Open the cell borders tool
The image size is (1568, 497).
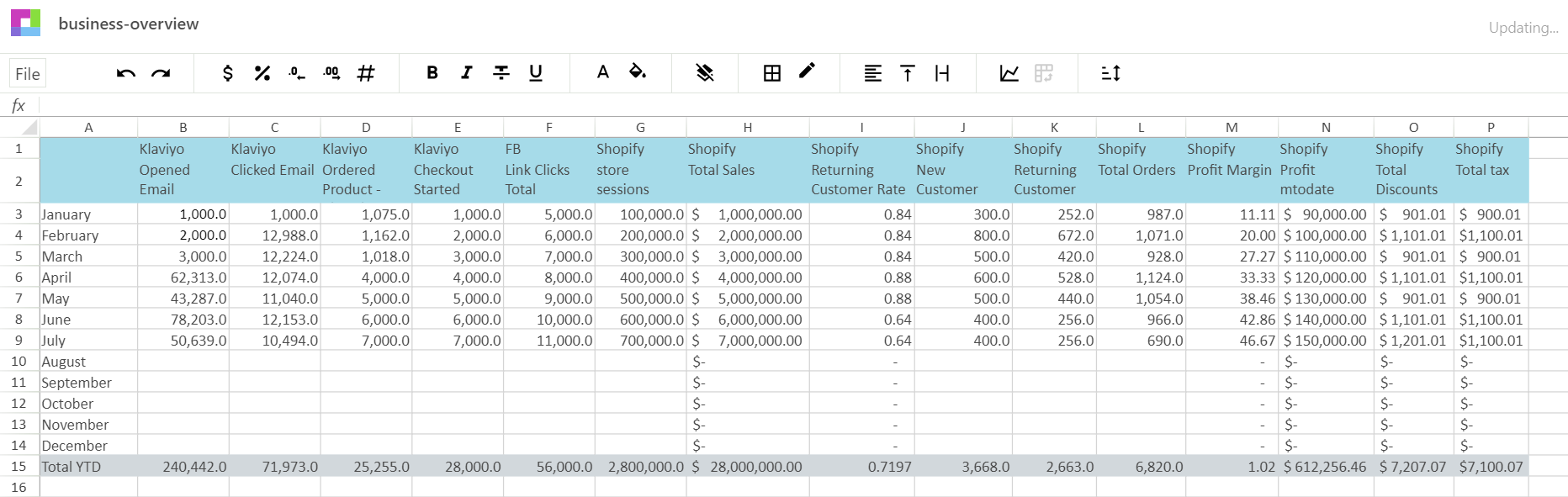(772, 73)
